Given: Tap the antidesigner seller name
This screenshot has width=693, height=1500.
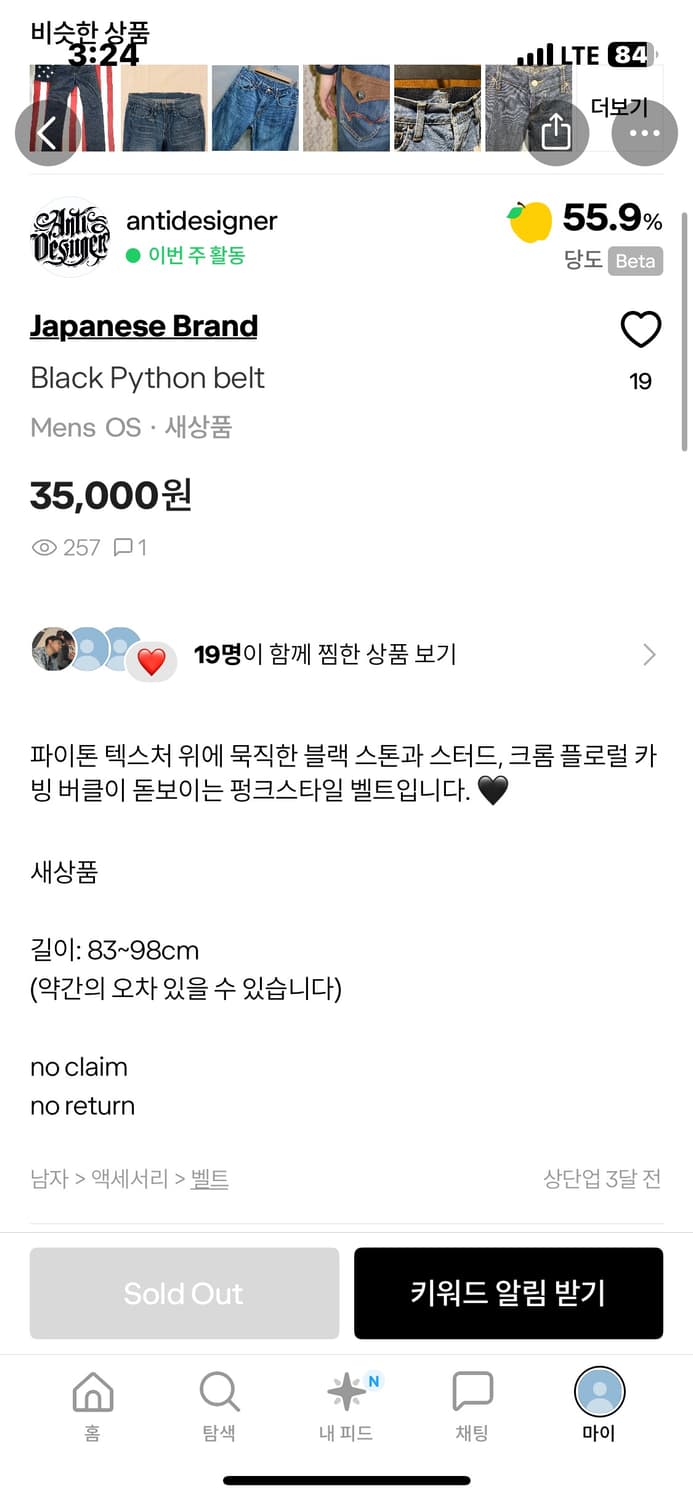Looking at the screenshot, I should (201, 221).
